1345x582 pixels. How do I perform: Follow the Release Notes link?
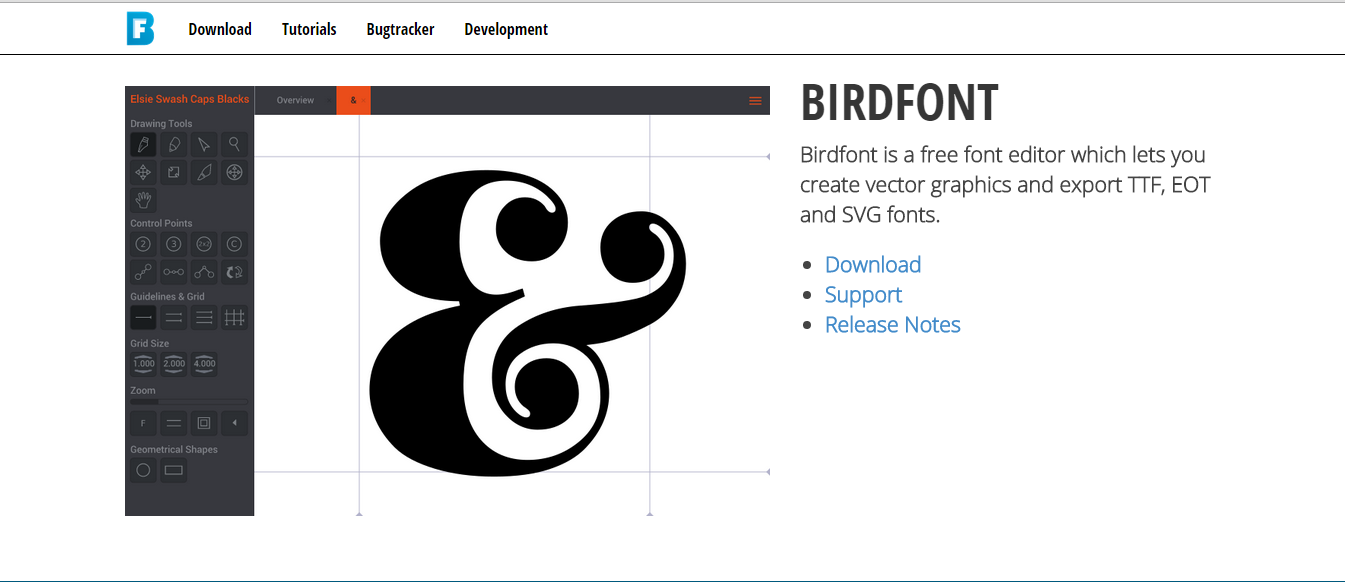coord(892,324)
